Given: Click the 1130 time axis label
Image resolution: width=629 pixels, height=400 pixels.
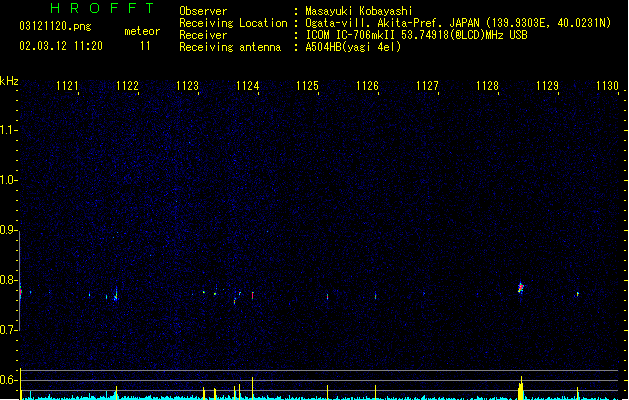Looking at the screenshot, I should click(607, 86).
